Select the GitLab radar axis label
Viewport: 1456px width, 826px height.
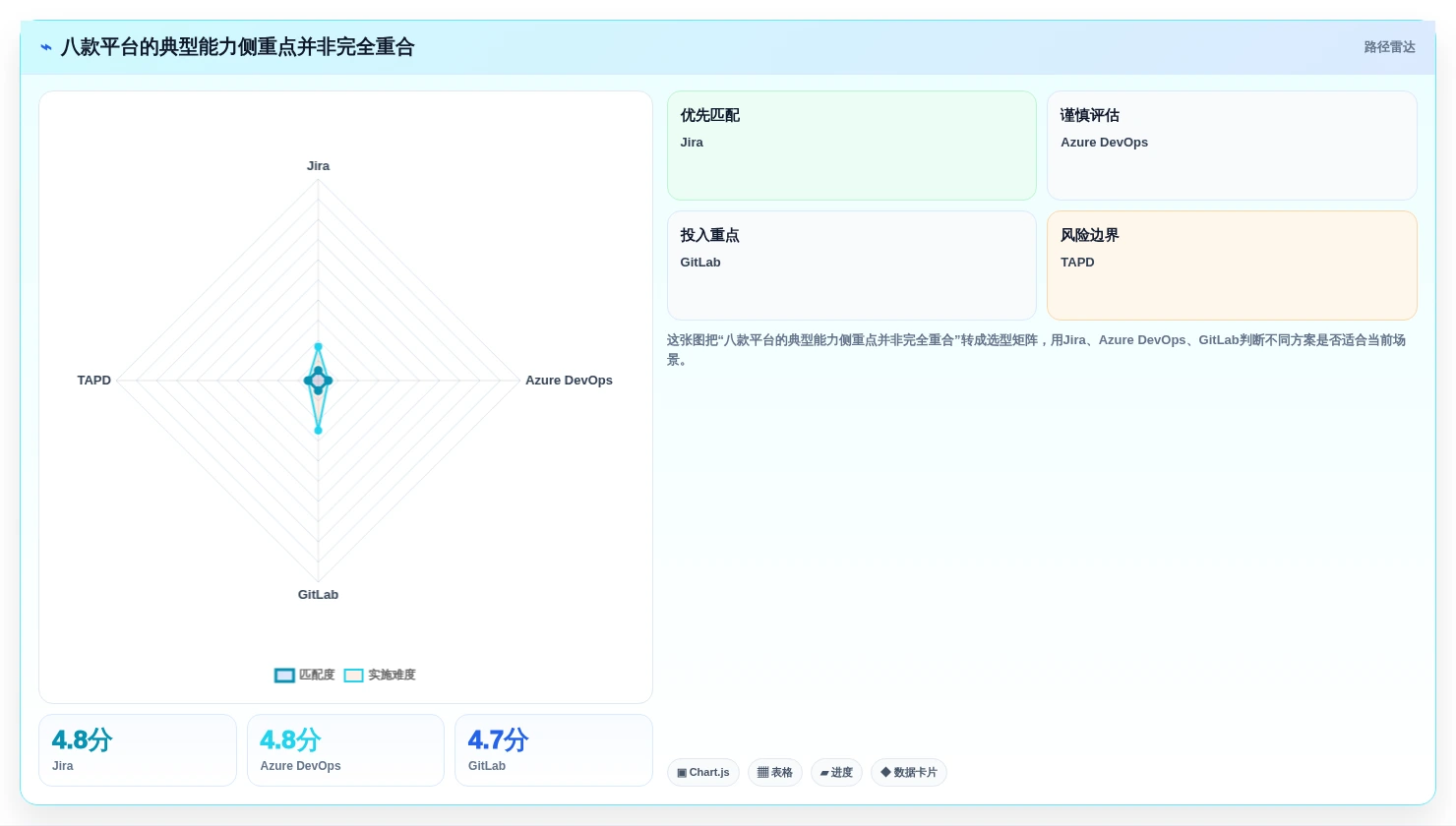coord(318,595)
